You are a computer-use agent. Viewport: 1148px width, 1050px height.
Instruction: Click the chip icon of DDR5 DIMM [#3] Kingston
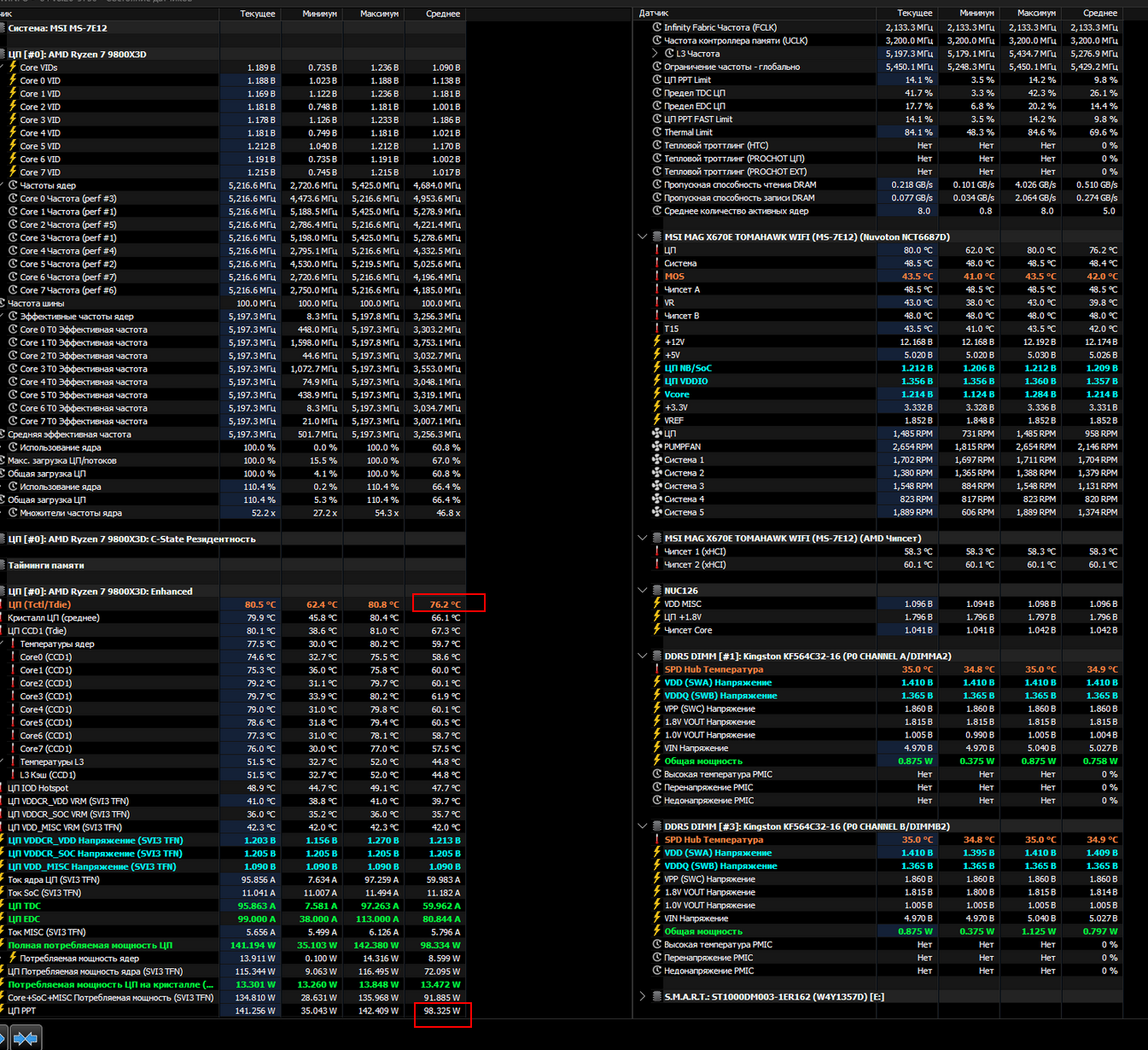pyautogui.click(x=657, y=826)
